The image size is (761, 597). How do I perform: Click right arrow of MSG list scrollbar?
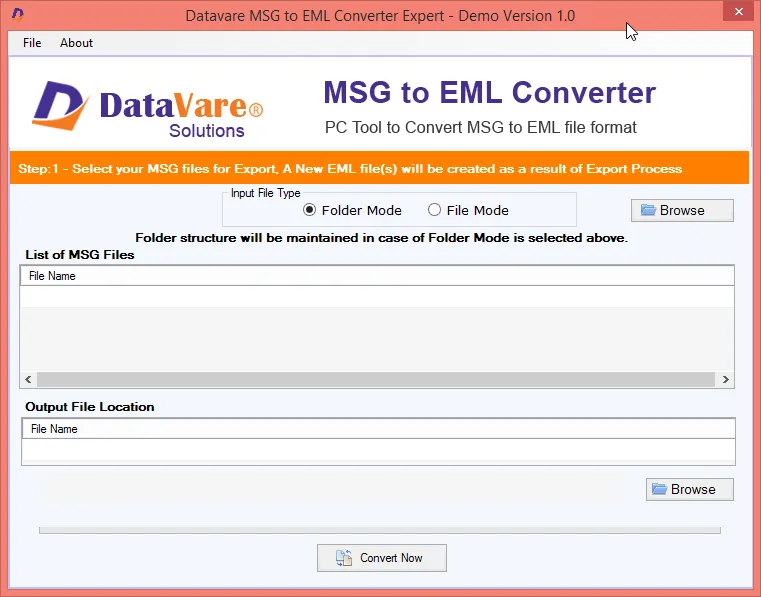pos(726,380)
